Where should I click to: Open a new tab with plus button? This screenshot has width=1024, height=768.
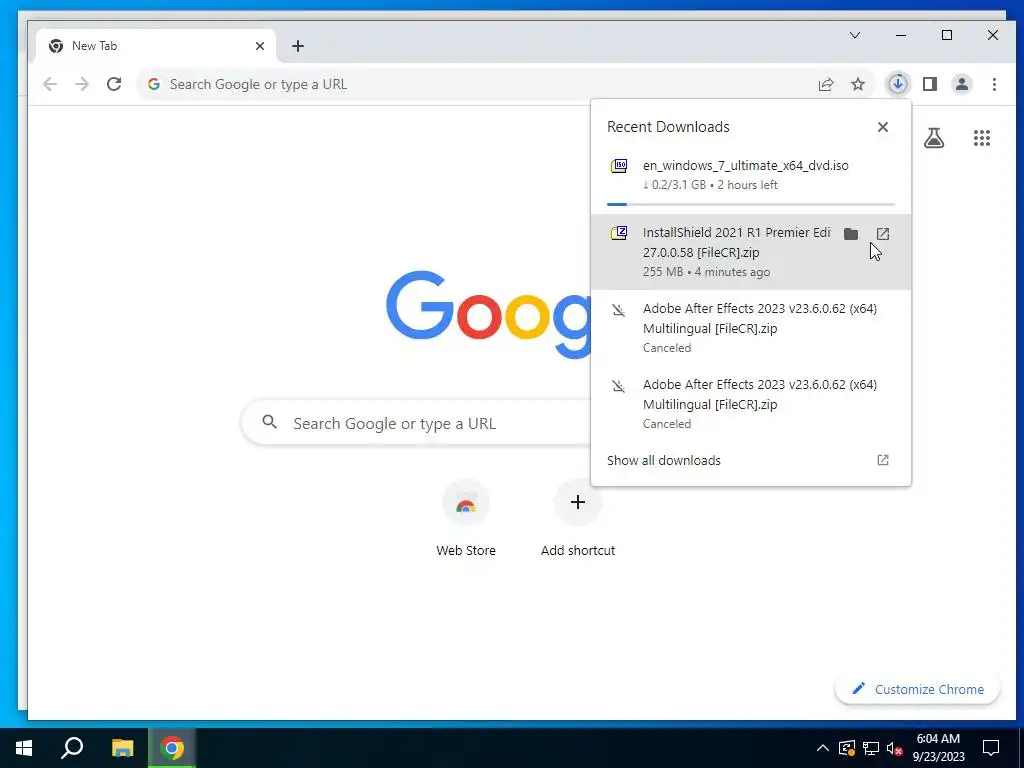click(x=298, y=46)
